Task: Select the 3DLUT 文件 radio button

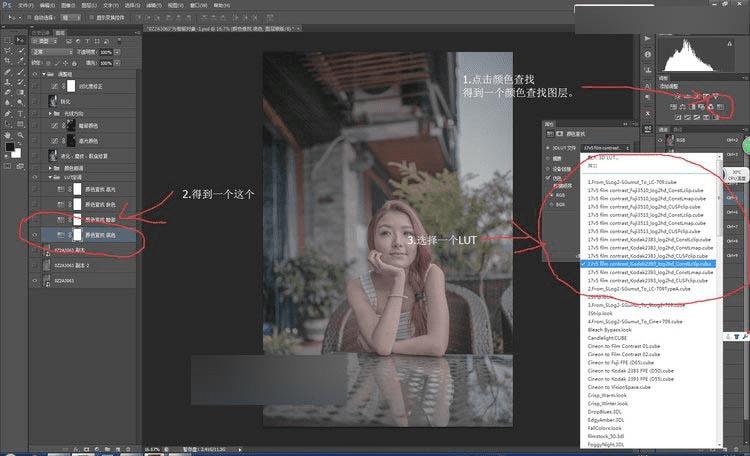Action: pyautogui.click(x=548, y=148)
